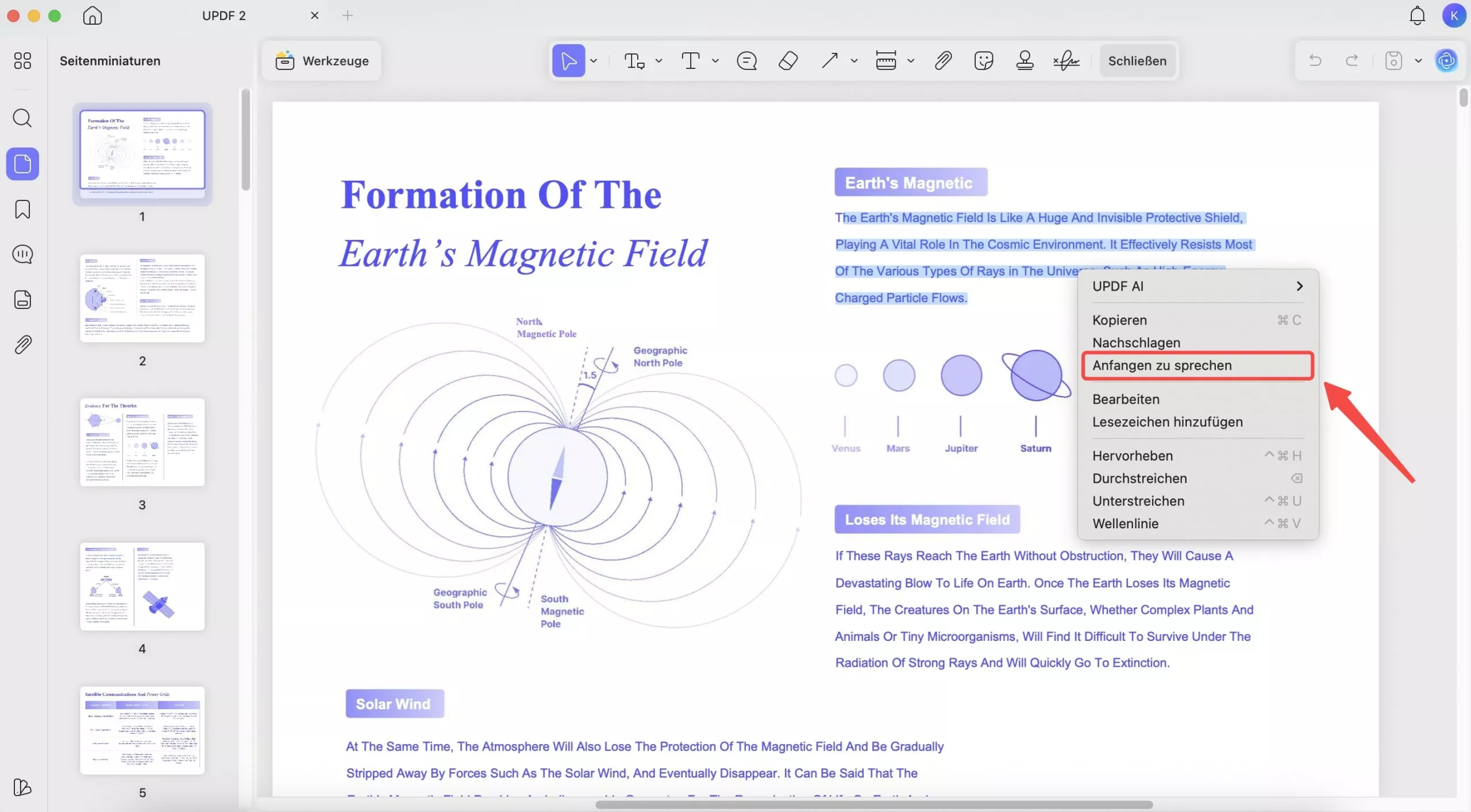The height and width of the screenshot is (812, 1471).
Task: Select the eraser tool
Action: pyautogui.click(x=788, y=60)
